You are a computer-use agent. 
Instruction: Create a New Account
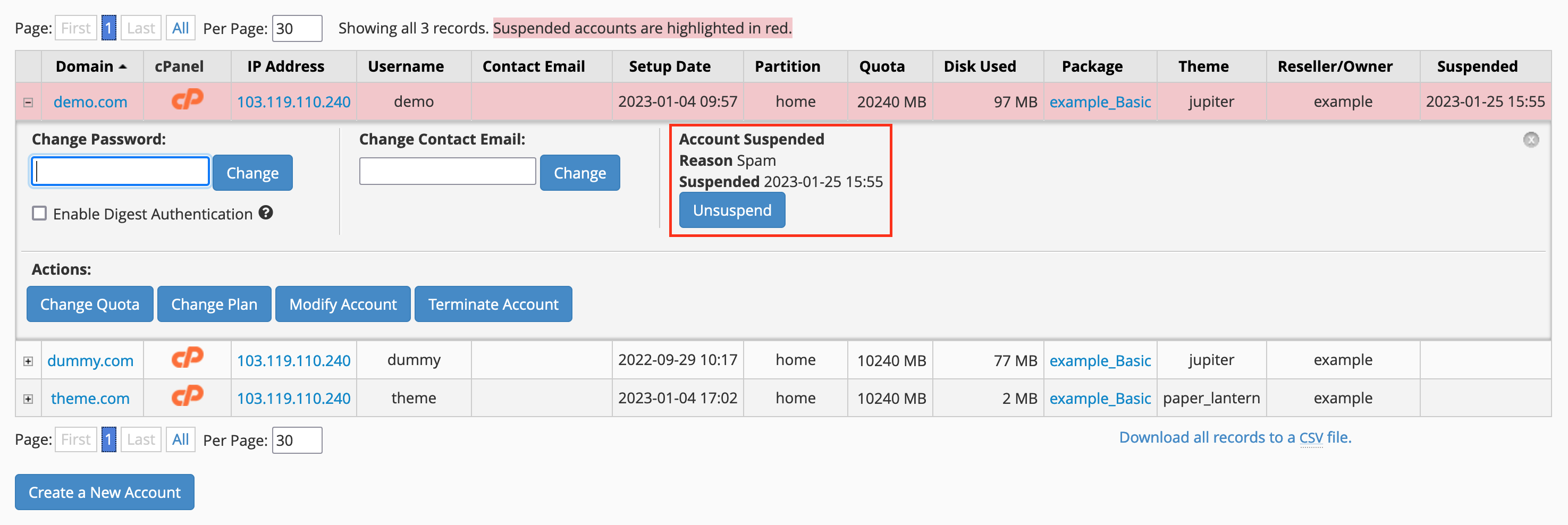pos(105,492)
